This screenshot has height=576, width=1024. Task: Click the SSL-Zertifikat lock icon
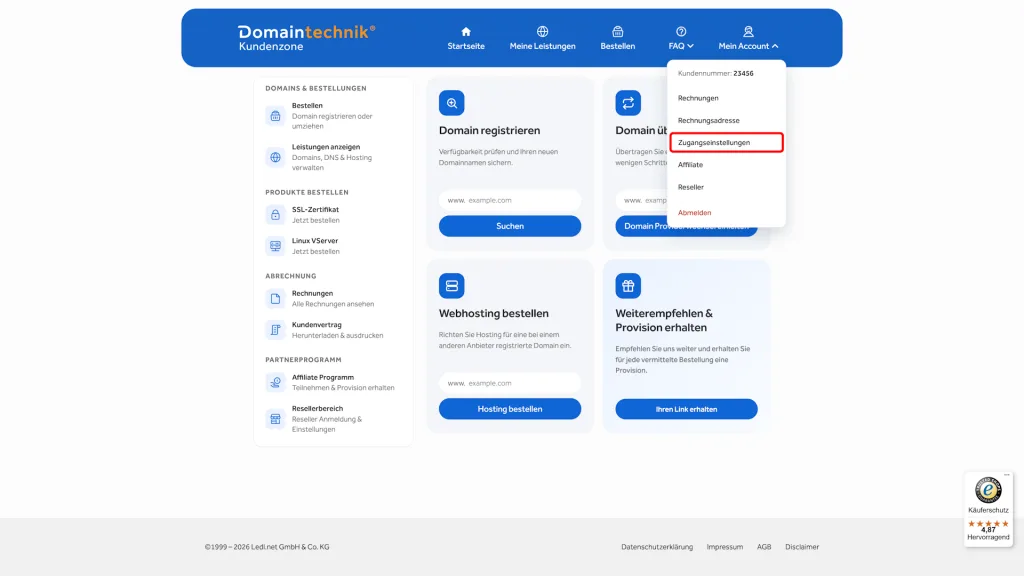click(276, 215)
